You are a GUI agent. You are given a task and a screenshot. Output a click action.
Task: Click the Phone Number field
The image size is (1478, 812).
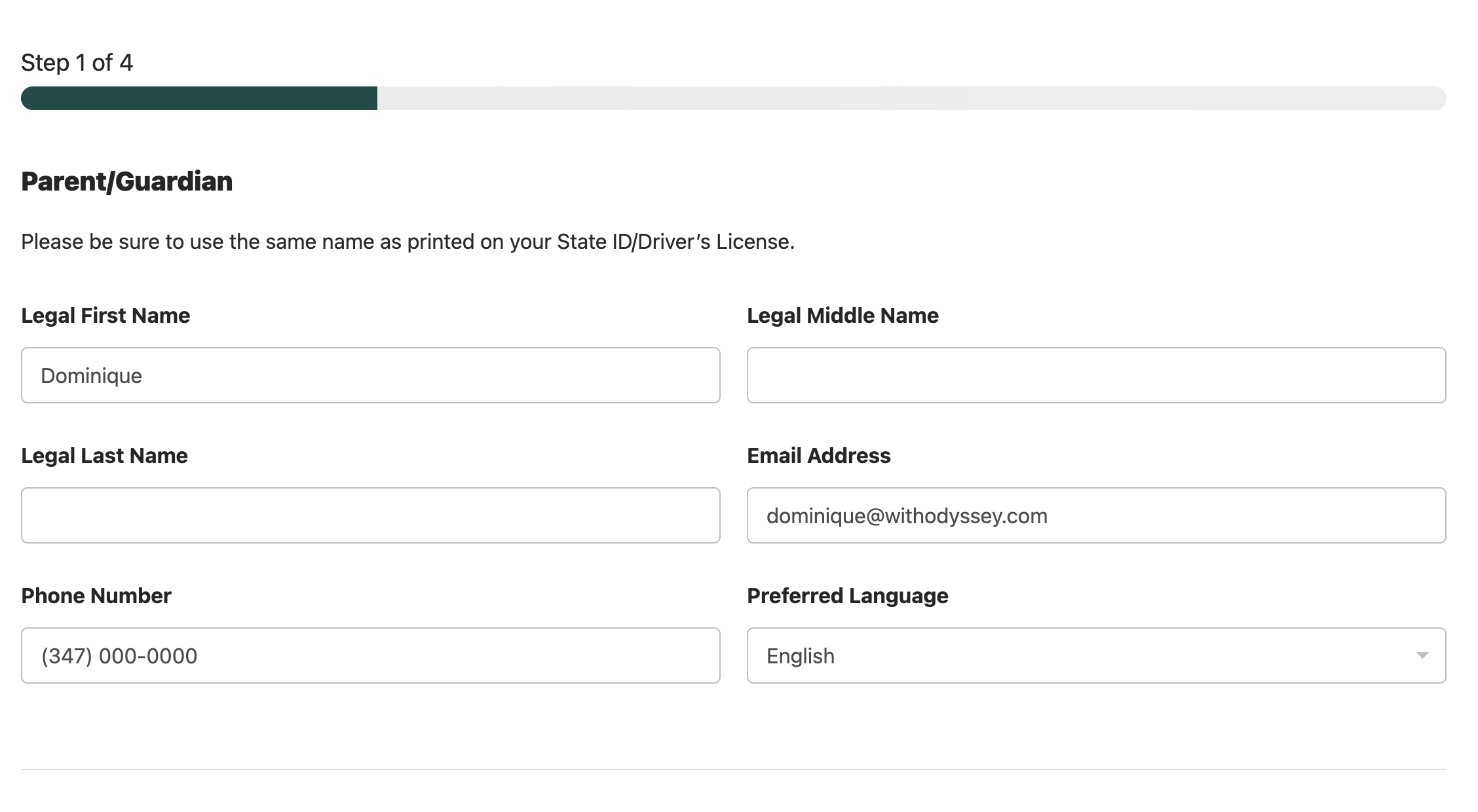tap(371, 655)
